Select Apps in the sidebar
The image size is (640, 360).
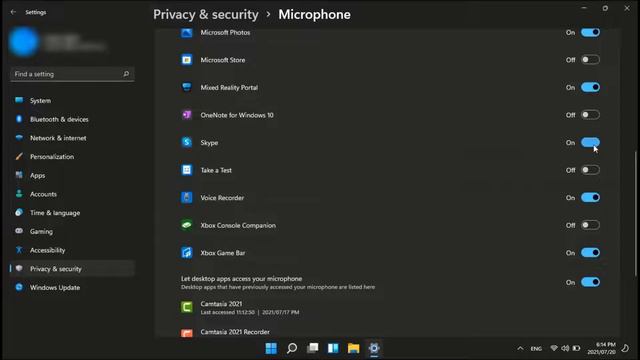(72, 176)
